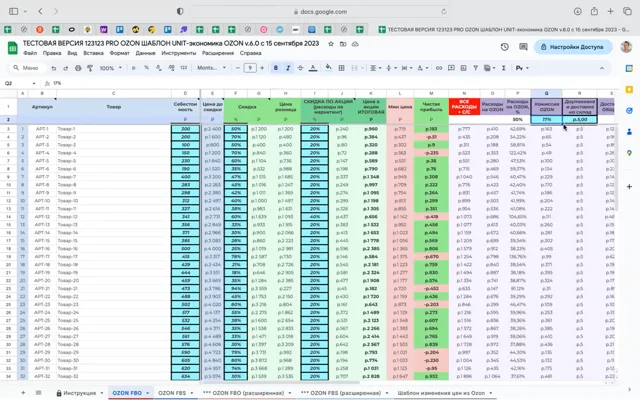640x400 pixels.
Task: Open the fill color bucket
Action: [328, 68]
